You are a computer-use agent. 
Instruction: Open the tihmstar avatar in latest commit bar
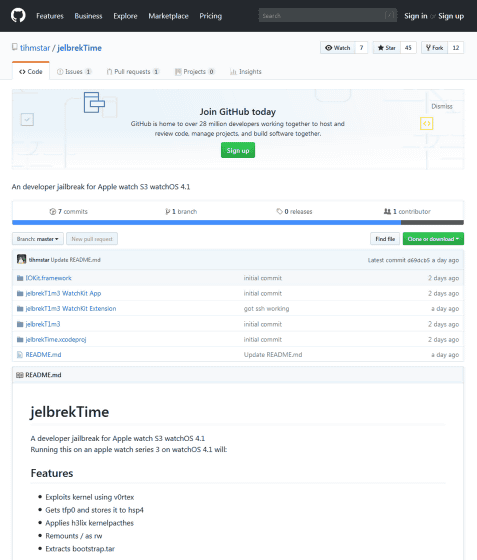point(21,259)
